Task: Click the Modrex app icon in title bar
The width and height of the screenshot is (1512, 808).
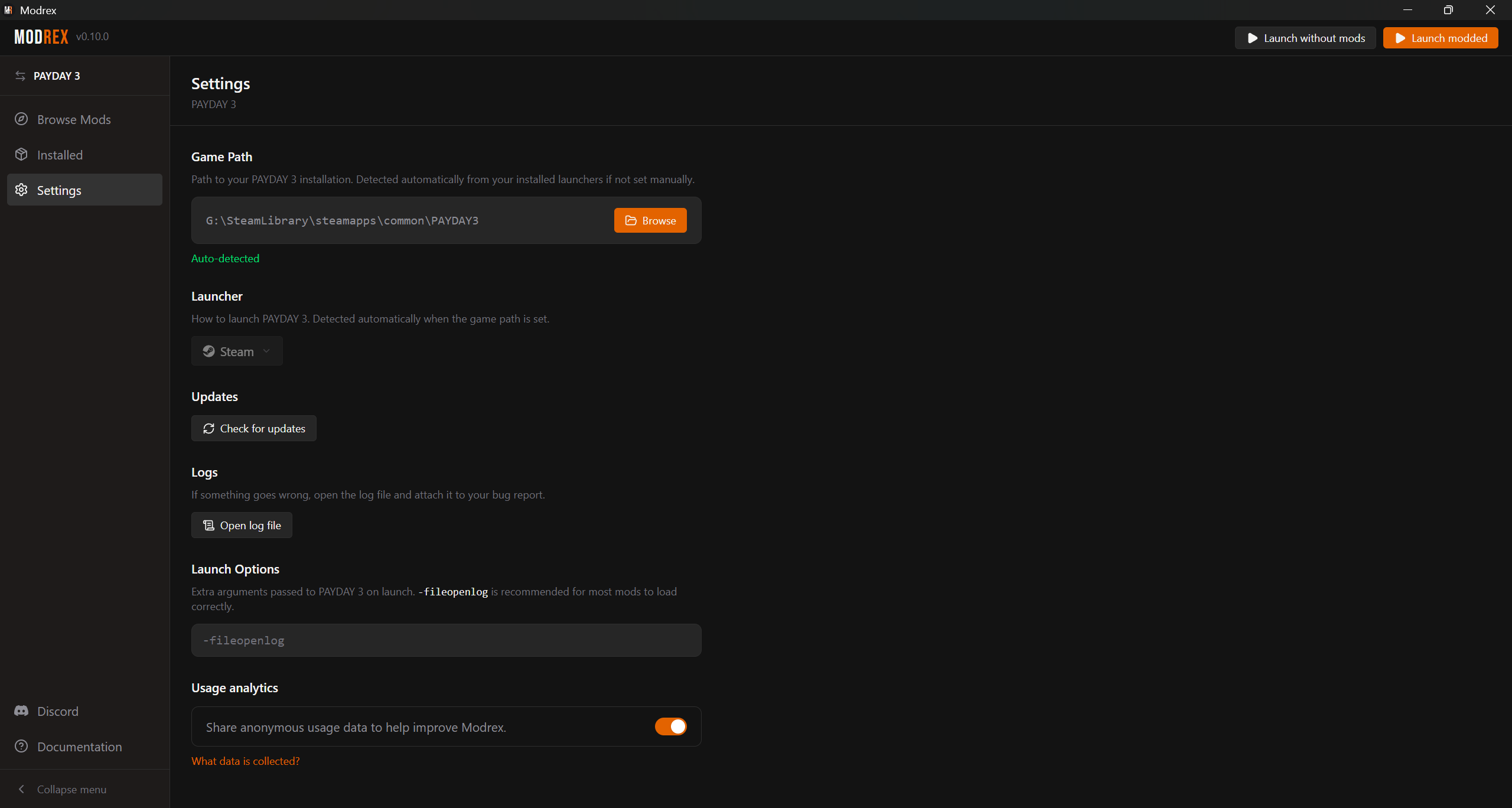Action: 8,10
